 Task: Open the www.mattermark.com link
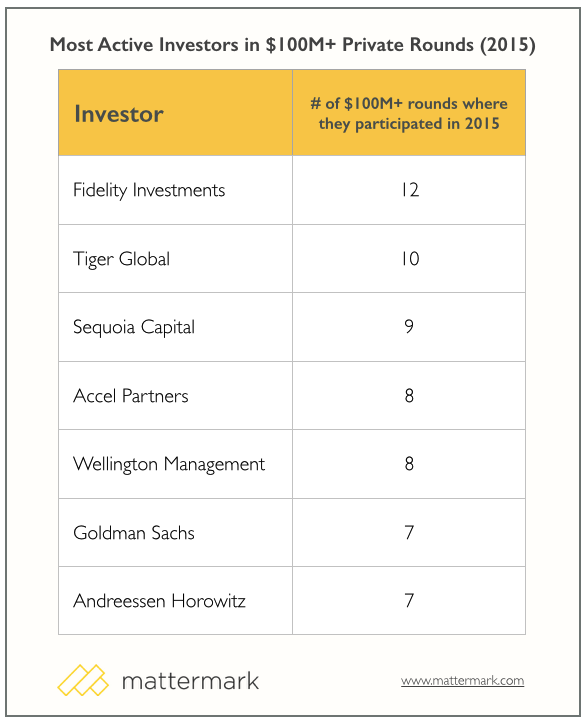[x=462, y=681]
